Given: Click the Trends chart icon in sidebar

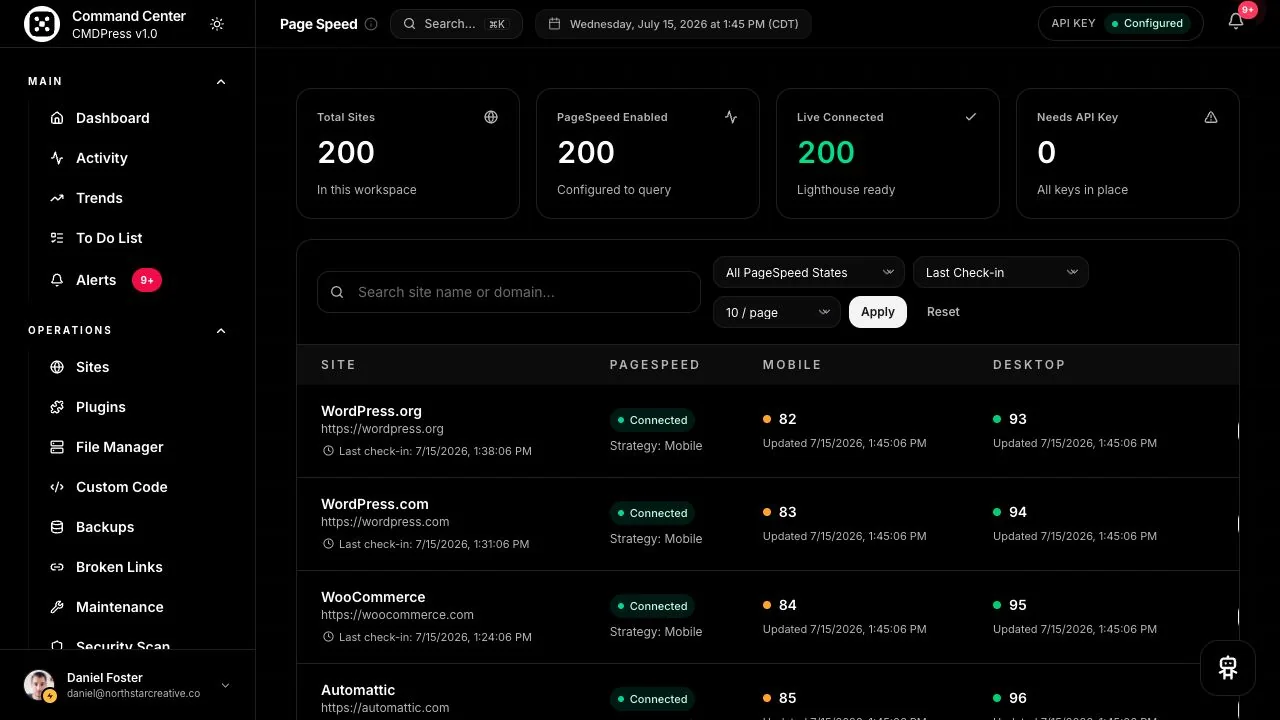Looking at the screenshot, I should point(57,198).
